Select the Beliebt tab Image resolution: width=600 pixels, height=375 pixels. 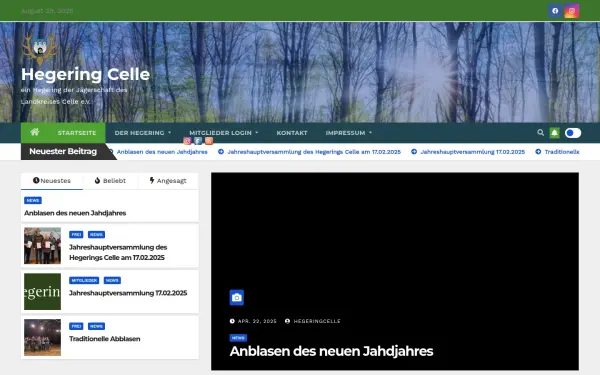pos(110,181)
